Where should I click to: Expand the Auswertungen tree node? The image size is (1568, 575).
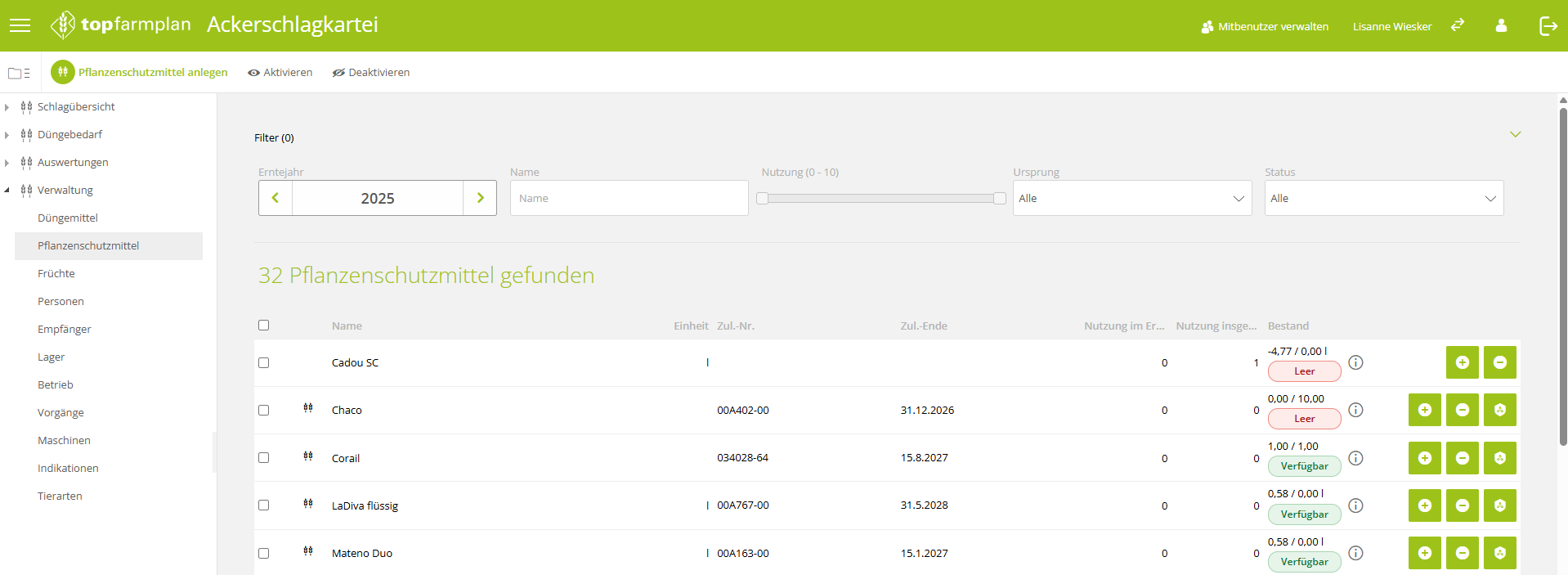(x=7, y=163)
